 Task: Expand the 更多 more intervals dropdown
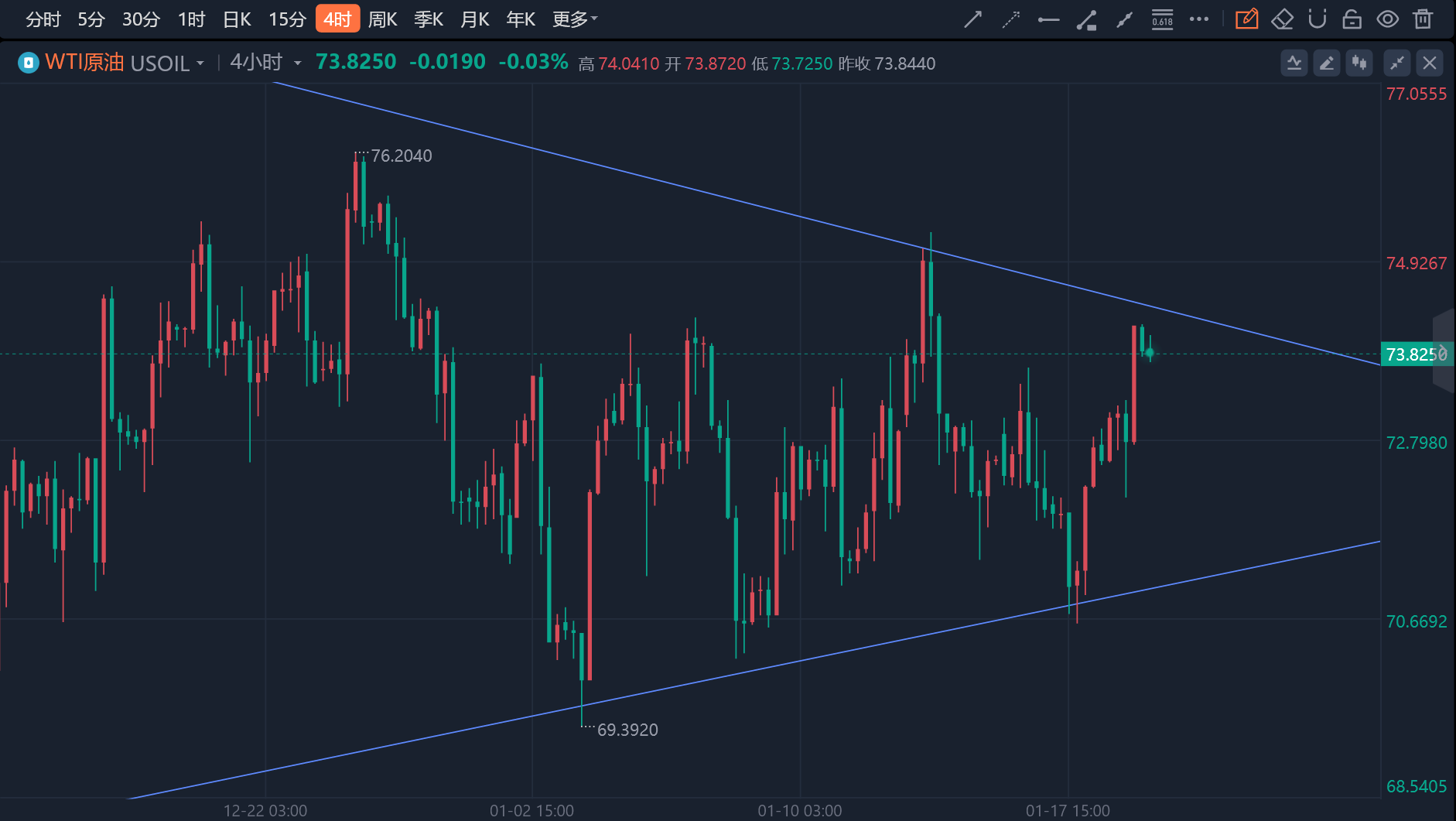[575, 19]
